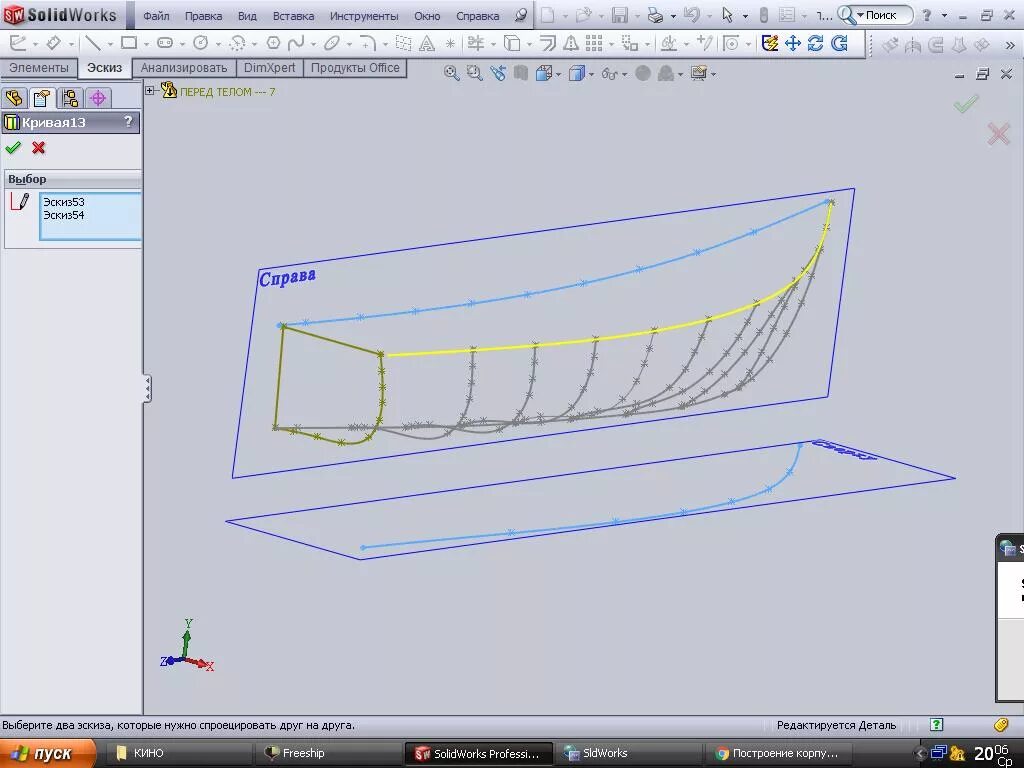Switch to the DimXpert tab
Viewport: 1024px width, 768px height.
(x=269, y=67)
